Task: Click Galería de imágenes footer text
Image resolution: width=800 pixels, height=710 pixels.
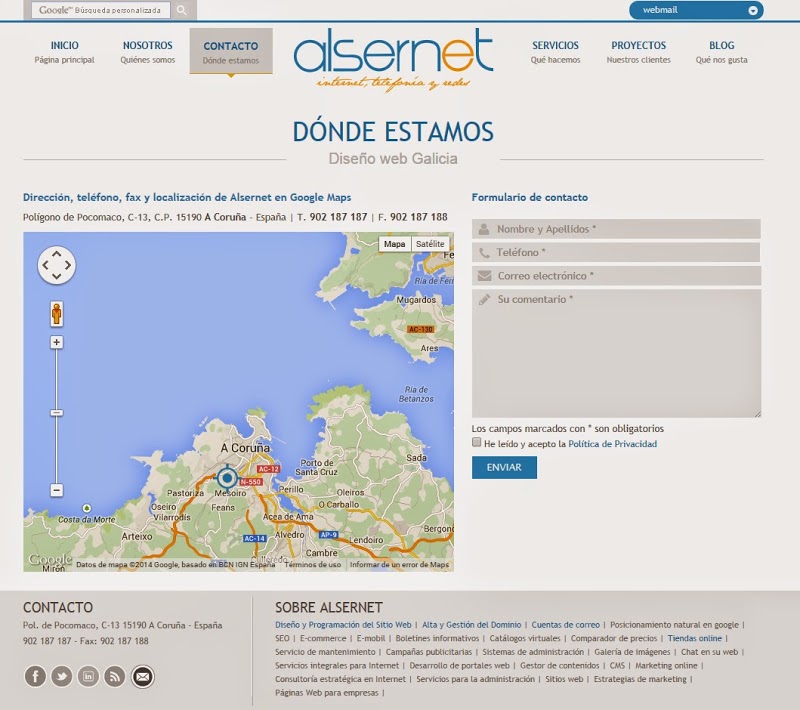Action: (x=632, y=652)
